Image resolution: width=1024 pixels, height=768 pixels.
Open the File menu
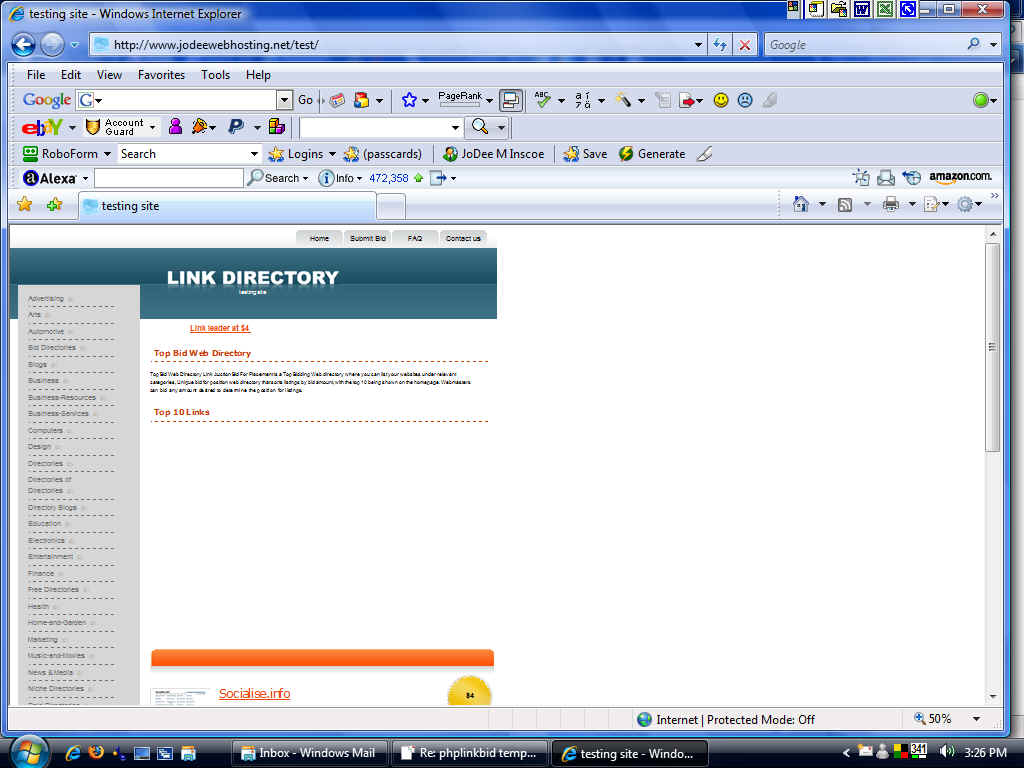(36, 75)
